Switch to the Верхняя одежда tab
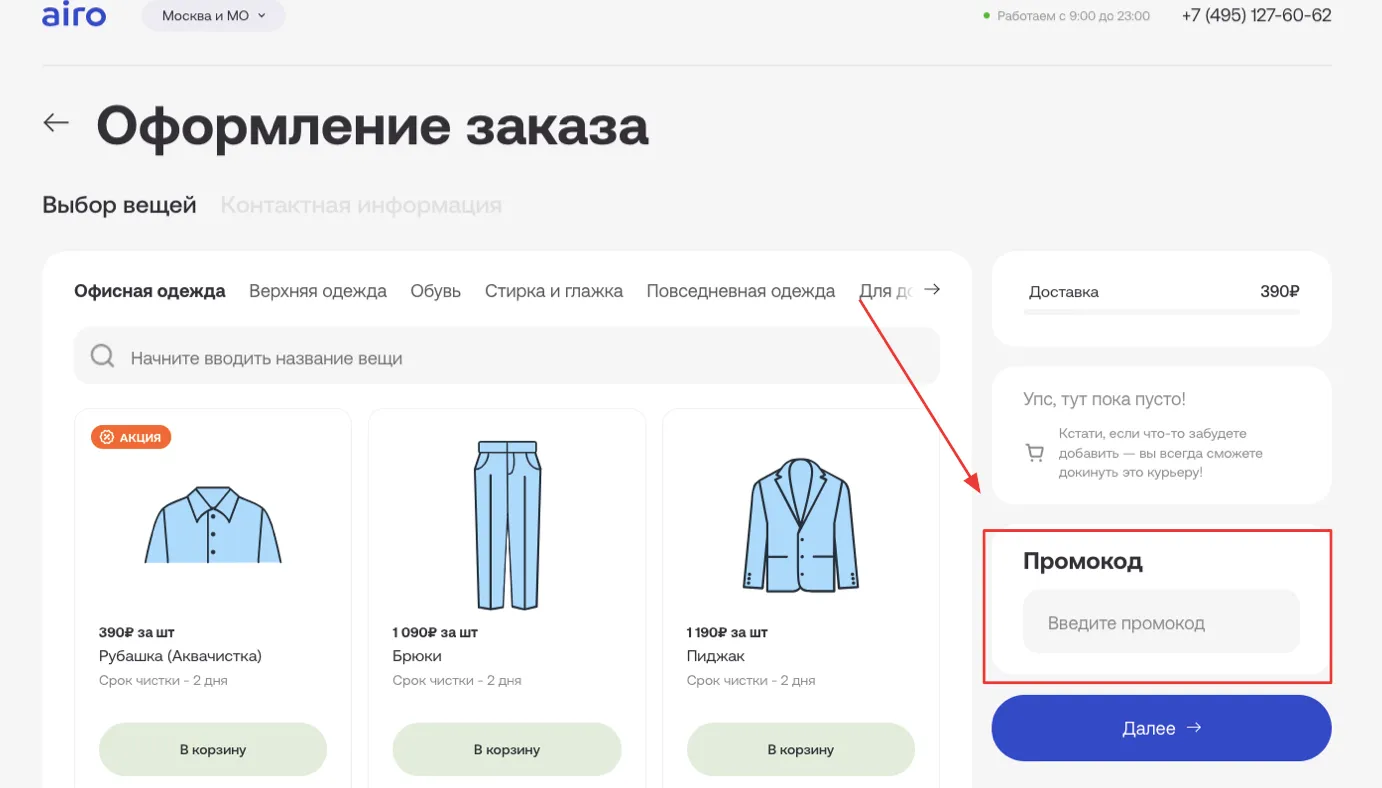The width and height of the screenshot is (1382, 788). click(318, 291)
